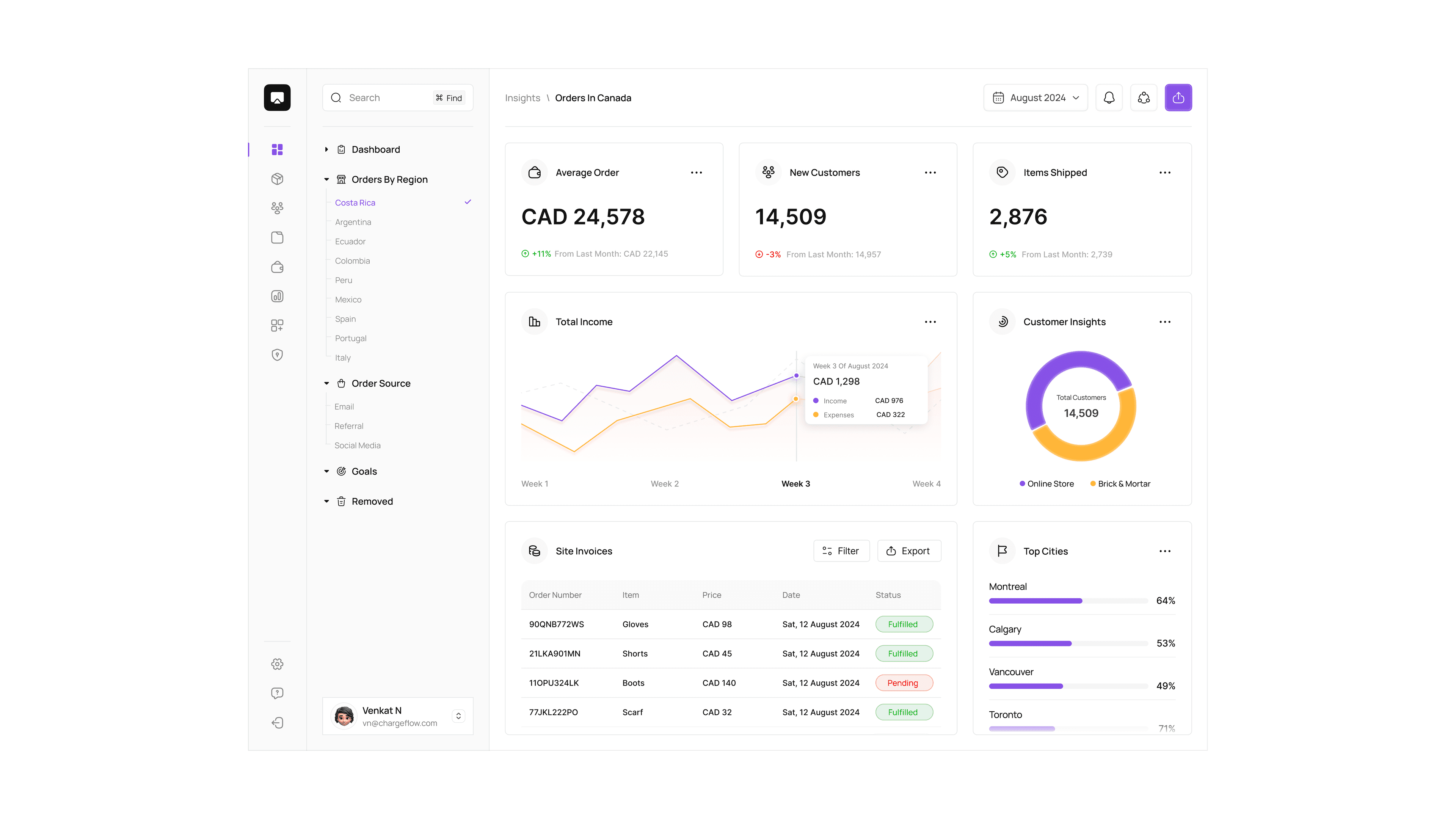This screenshot has height=819, width=1456.
Task: Expand the Dashboard tree item
Action: coord(327,149)
